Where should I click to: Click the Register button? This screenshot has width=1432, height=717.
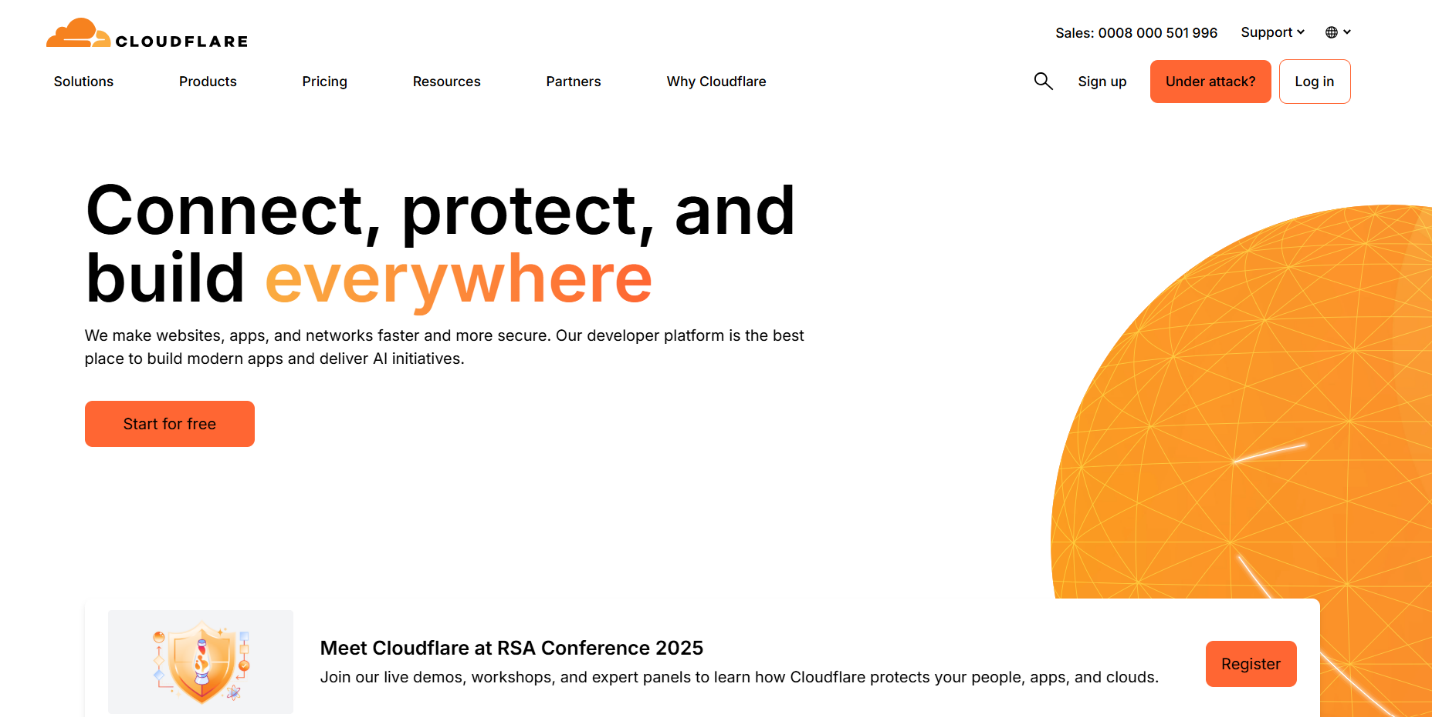[1251, 664]
